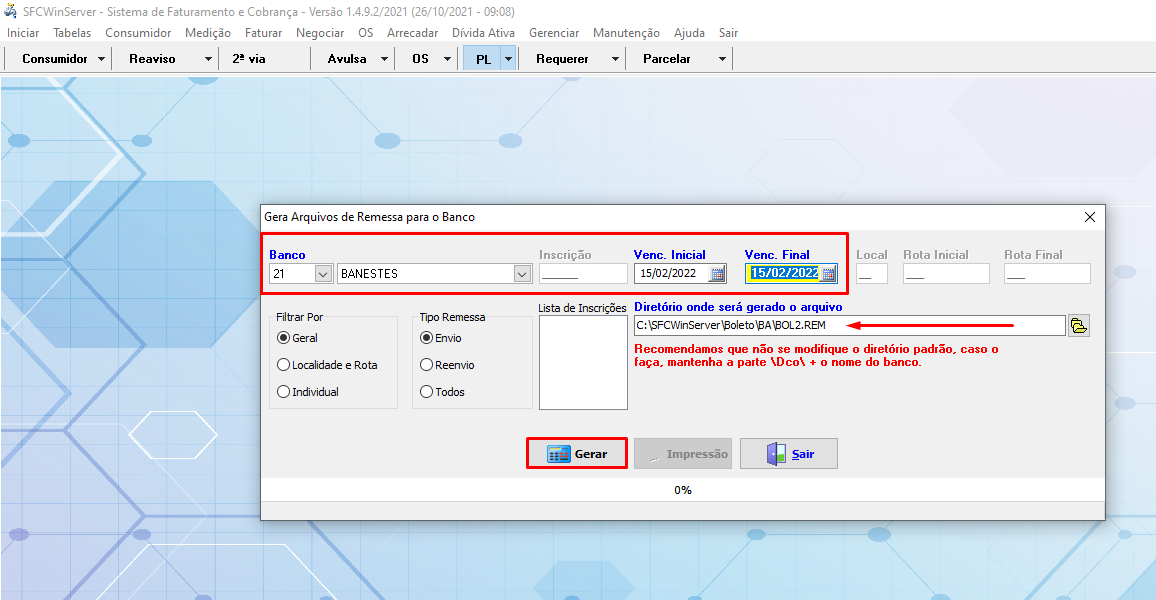The height and width of the screenshot is (600, 1156).
Task: Select the Geral filter radio button
Action: pyautogui.click(x=284, y=339)
